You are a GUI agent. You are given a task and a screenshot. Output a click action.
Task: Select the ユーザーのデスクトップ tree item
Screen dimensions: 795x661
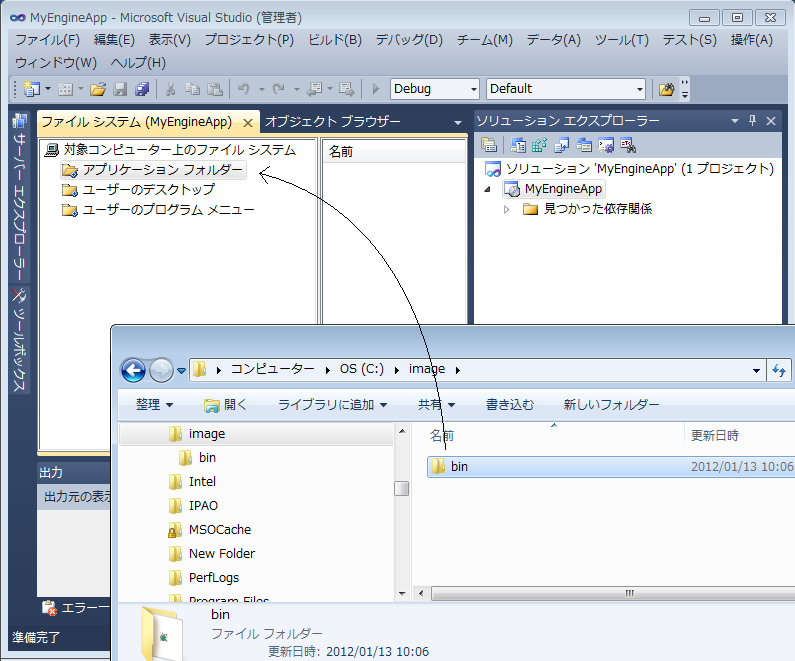pos(138,190)
